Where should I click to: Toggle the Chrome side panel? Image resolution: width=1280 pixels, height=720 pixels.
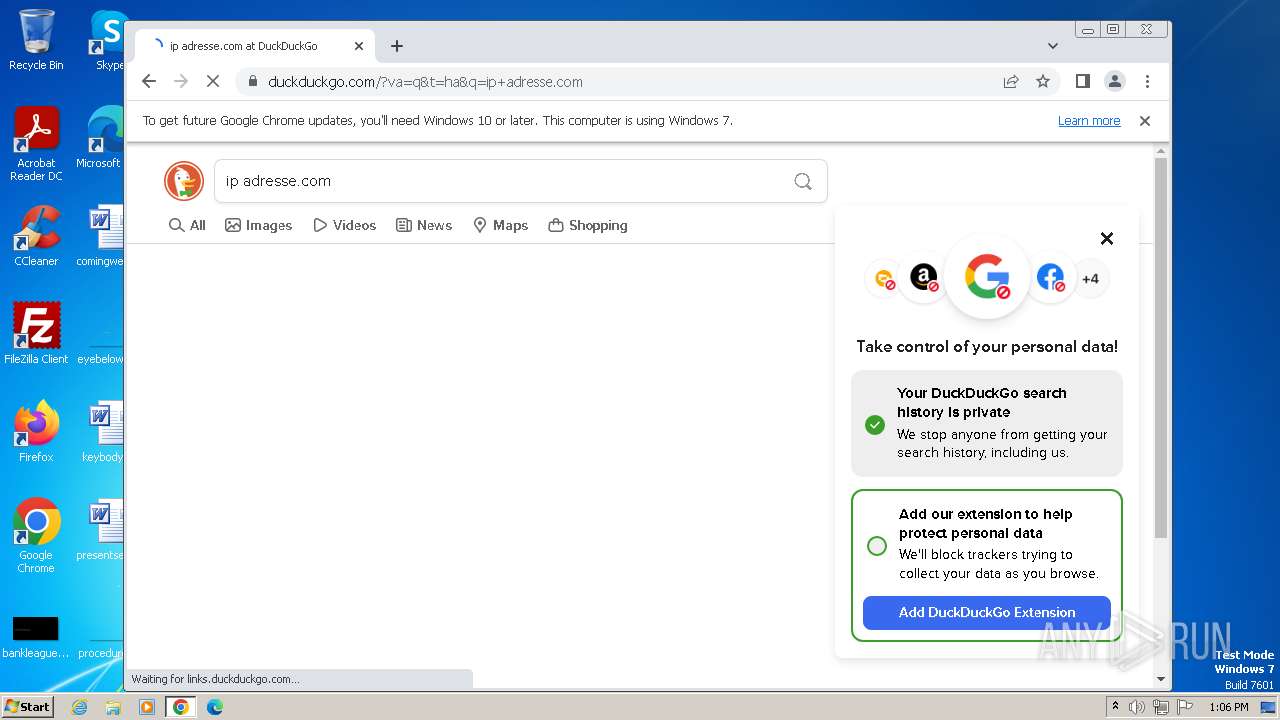tap(1083, 82)
